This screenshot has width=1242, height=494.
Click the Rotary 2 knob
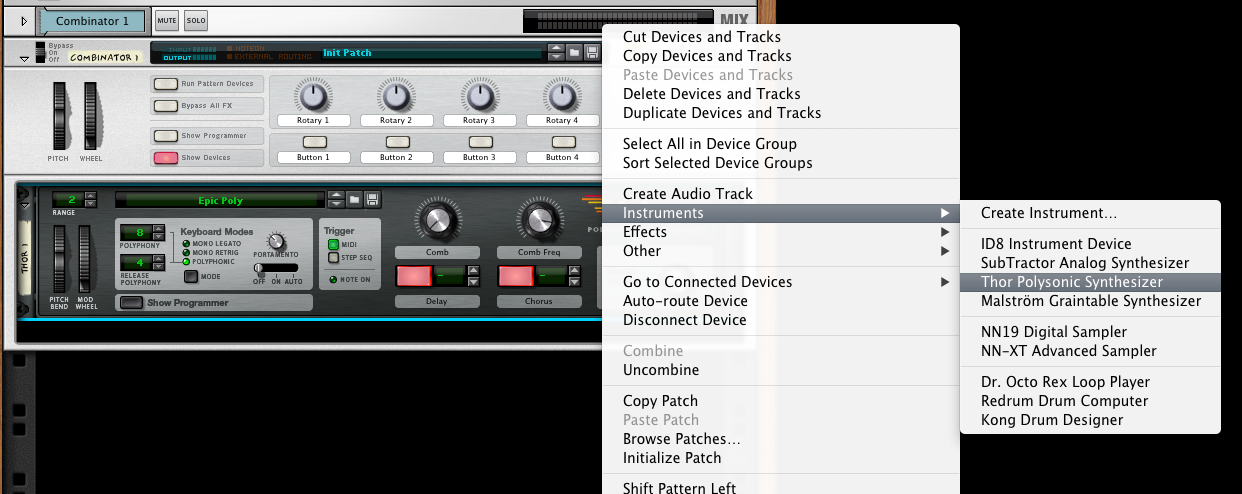click(396, 96)
